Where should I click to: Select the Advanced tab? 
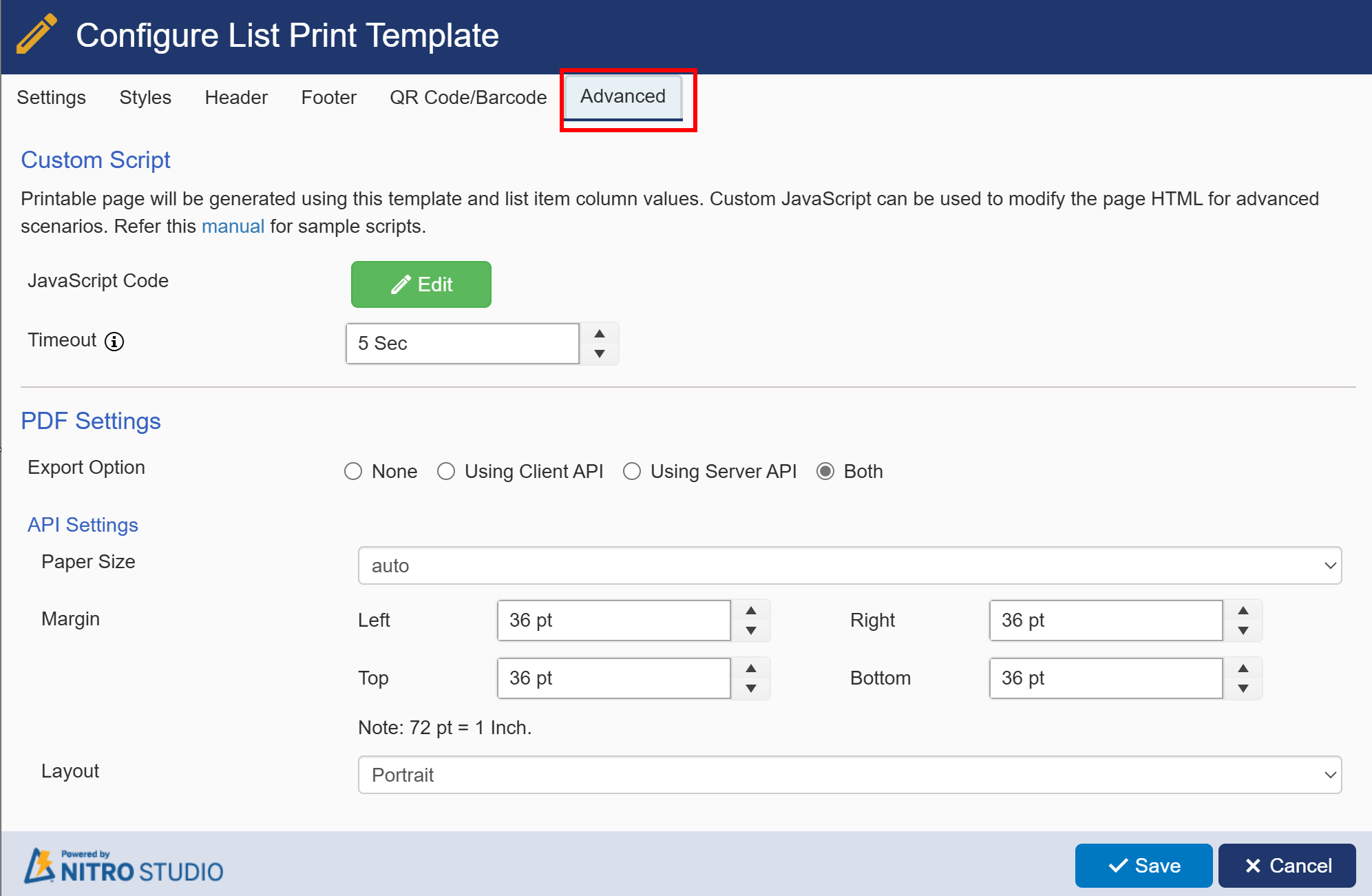(623, 96)
